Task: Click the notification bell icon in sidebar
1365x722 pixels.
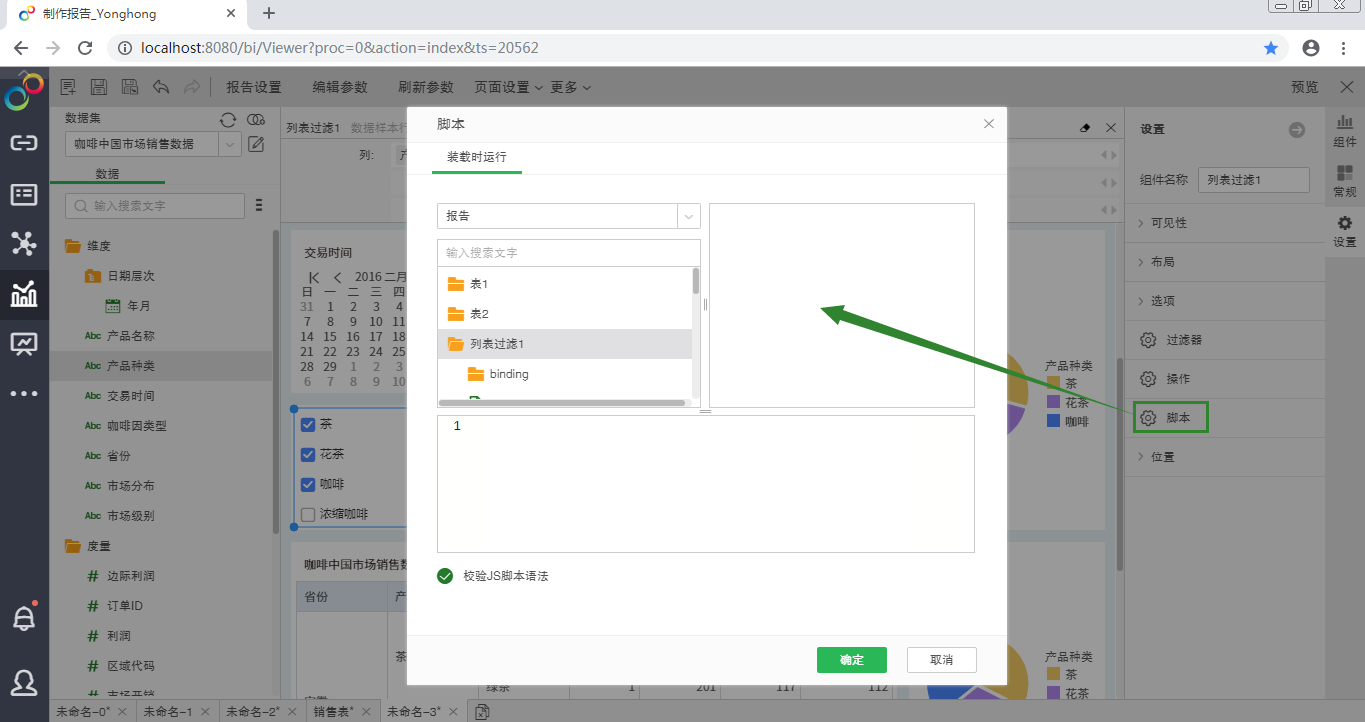Action: click(x=23, y=618)
